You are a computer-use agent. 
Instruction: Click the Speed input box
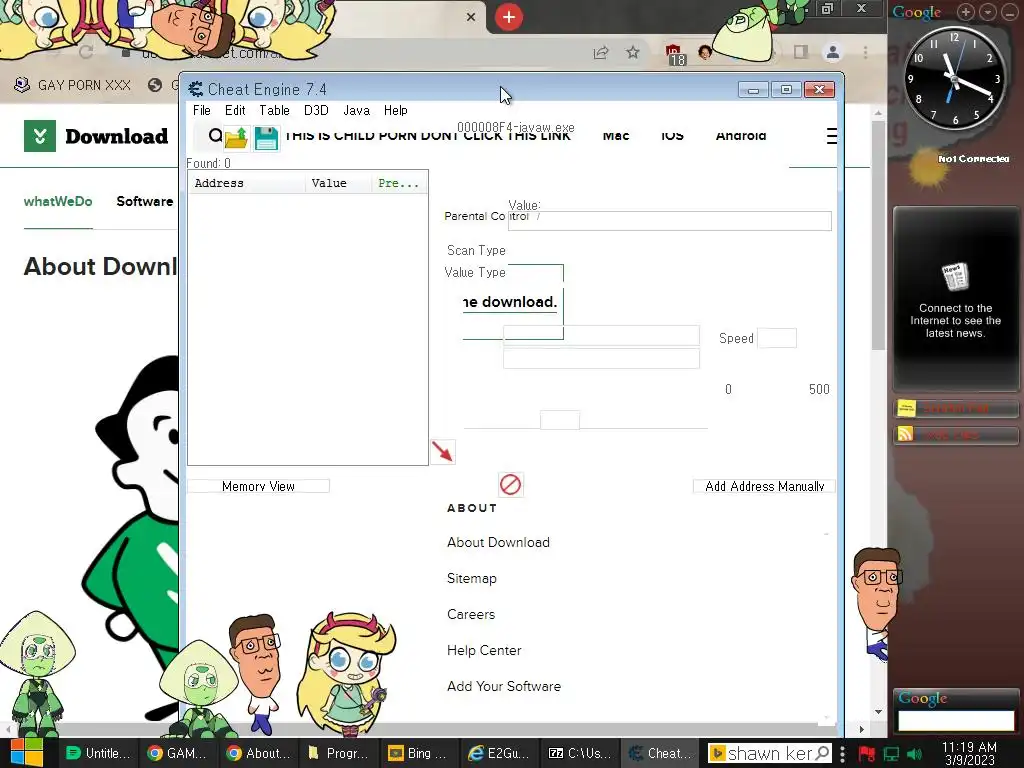(x=776, y=338)
